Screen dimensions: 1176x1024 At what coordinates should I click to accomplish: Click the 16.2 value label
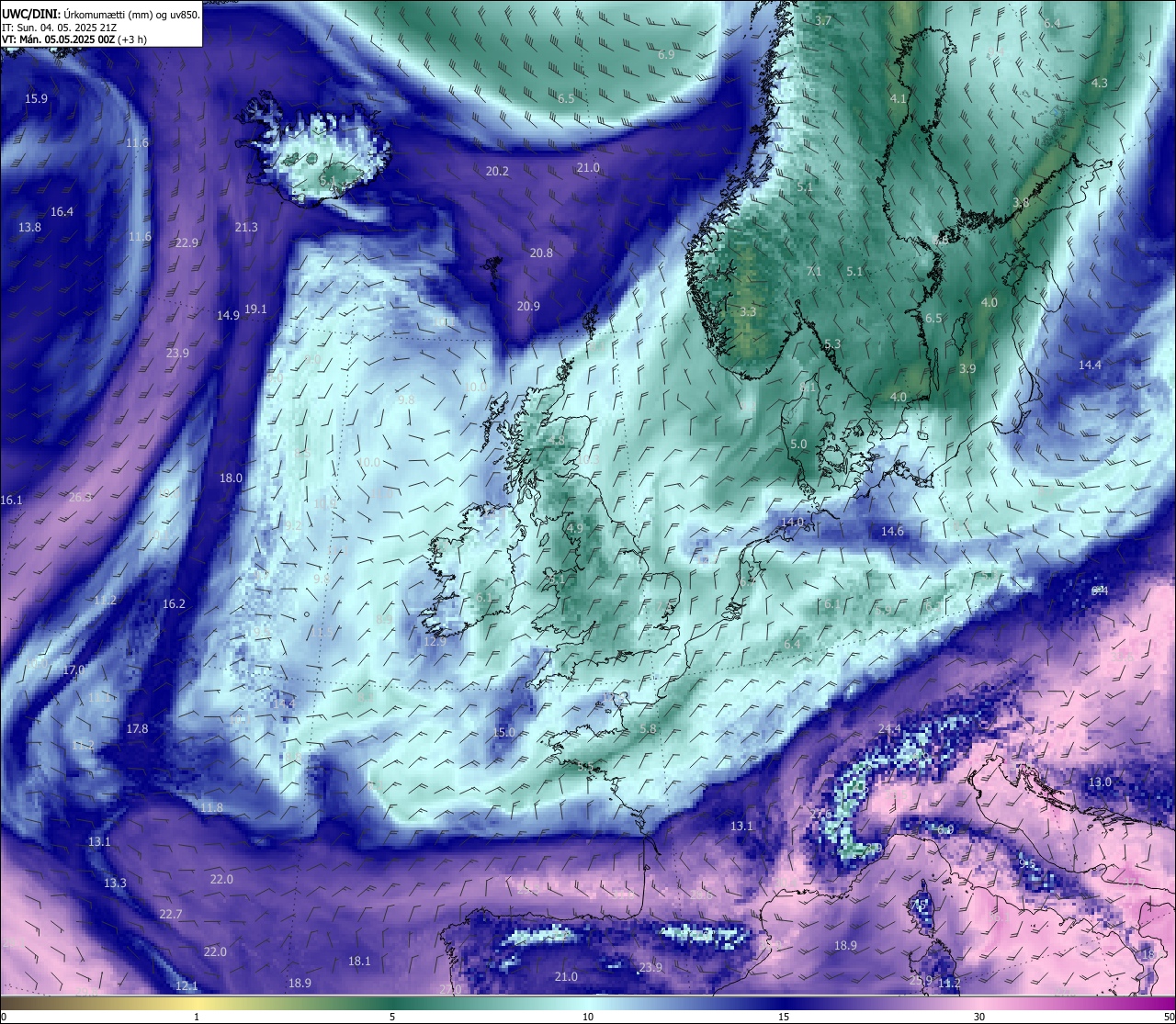[x=174, y=603]
